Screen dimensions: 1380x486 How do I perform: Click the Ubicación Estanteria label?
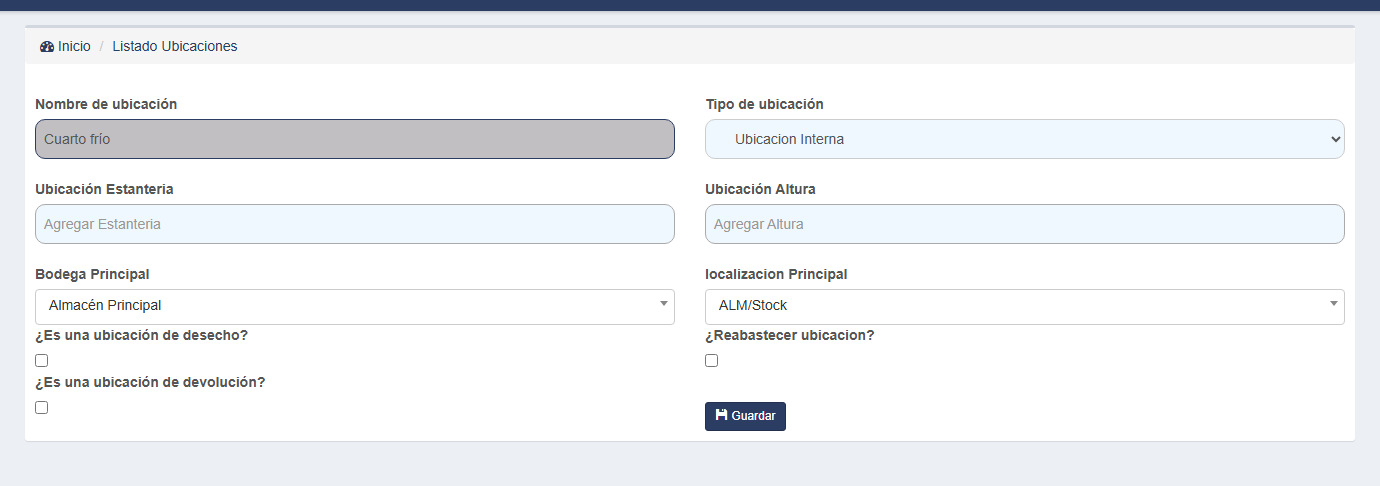104,189
